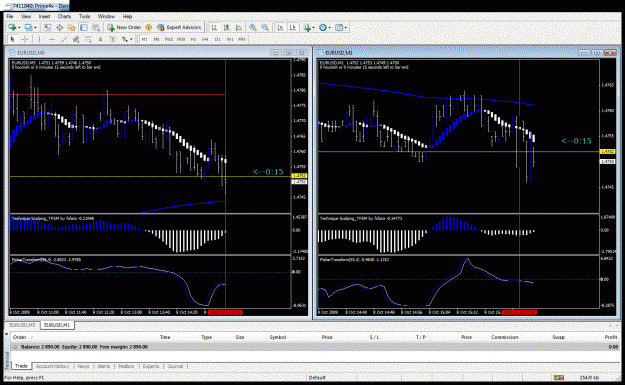Open the Tools menu
The width and height of the screenshot is (625, 385).
[84, 16]
